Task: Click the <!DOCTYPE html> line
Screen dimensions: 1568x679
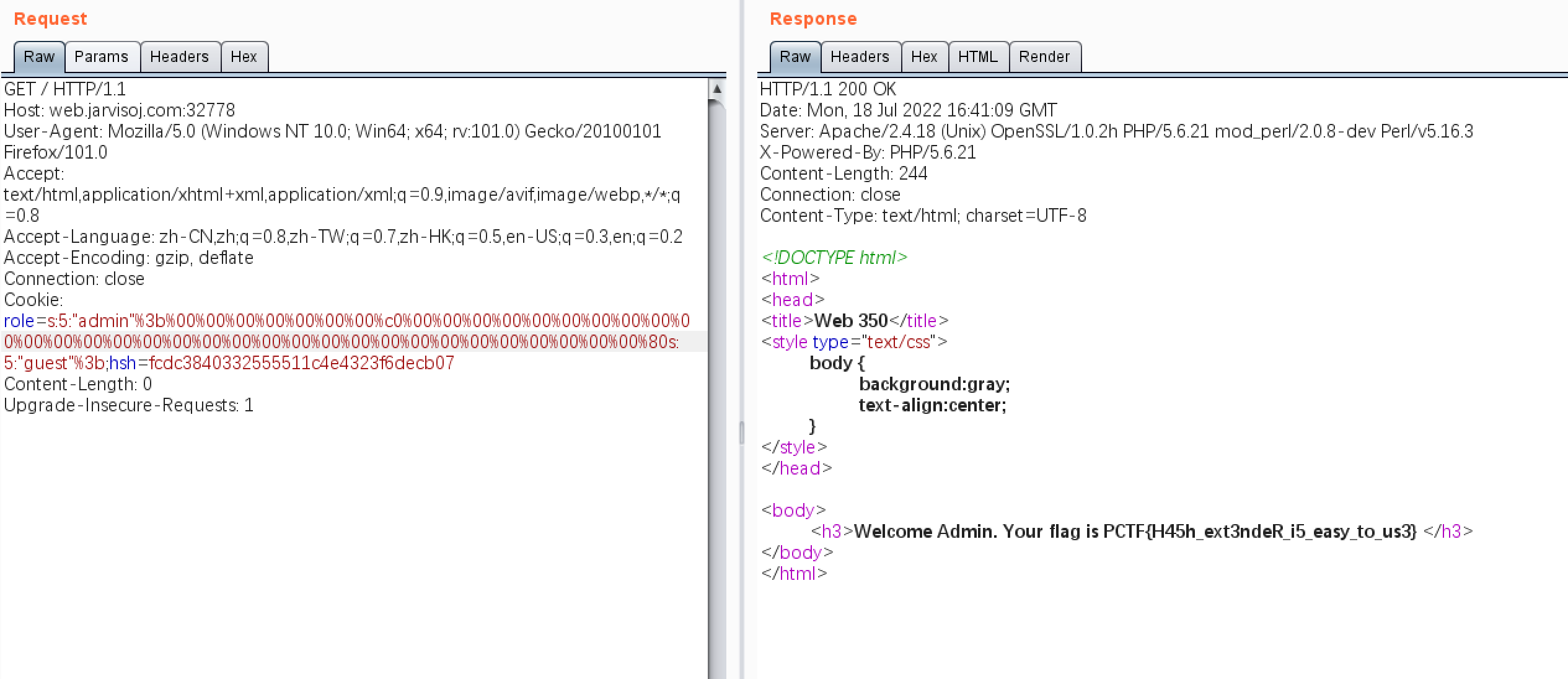Action: point(835,258)
